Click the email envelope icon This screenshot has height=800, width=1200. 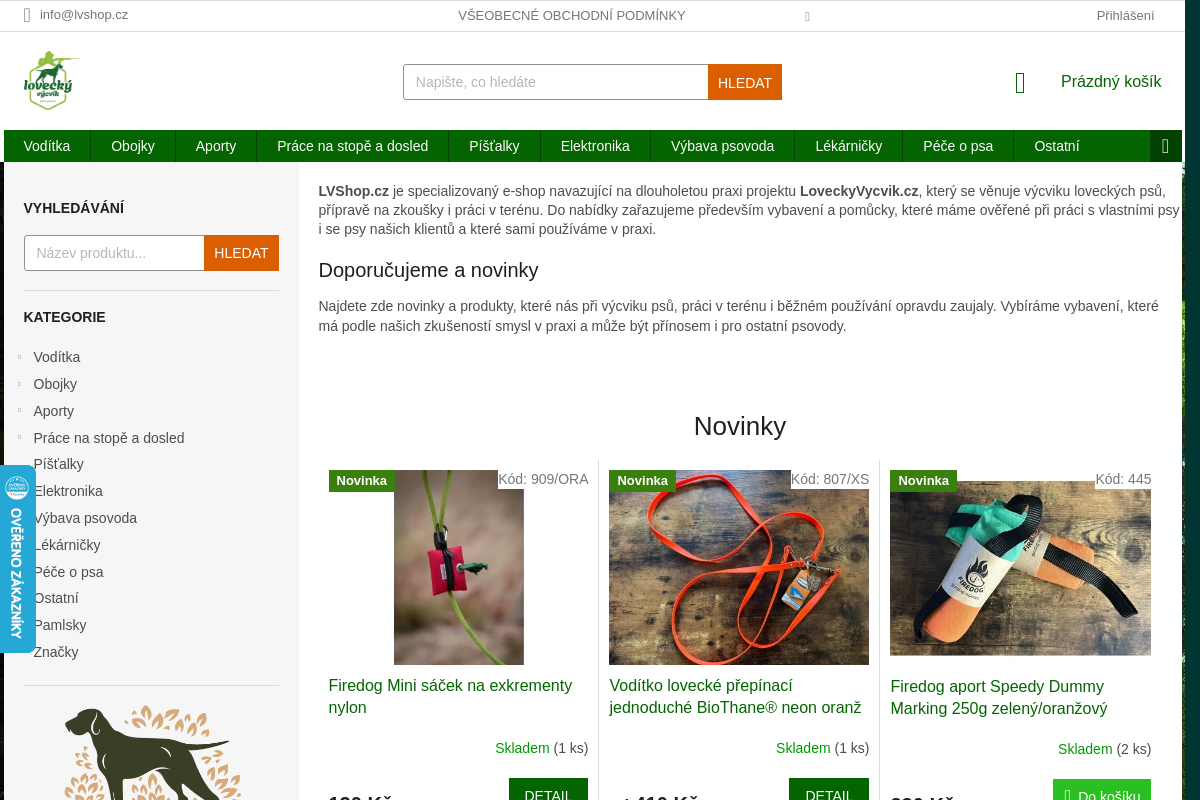tap(28, 15)
